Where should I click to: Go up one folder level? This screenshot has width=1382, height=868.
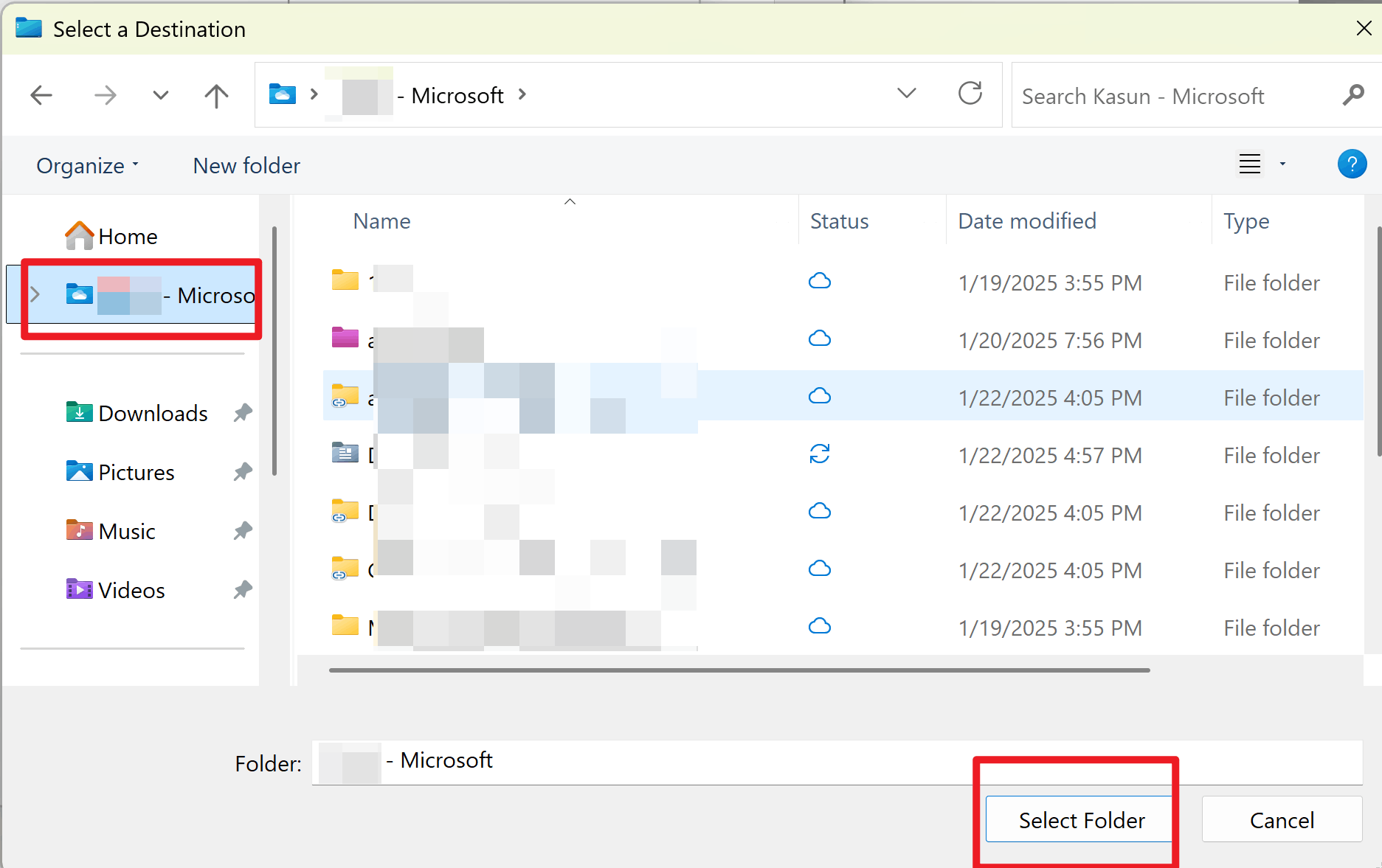216,95
